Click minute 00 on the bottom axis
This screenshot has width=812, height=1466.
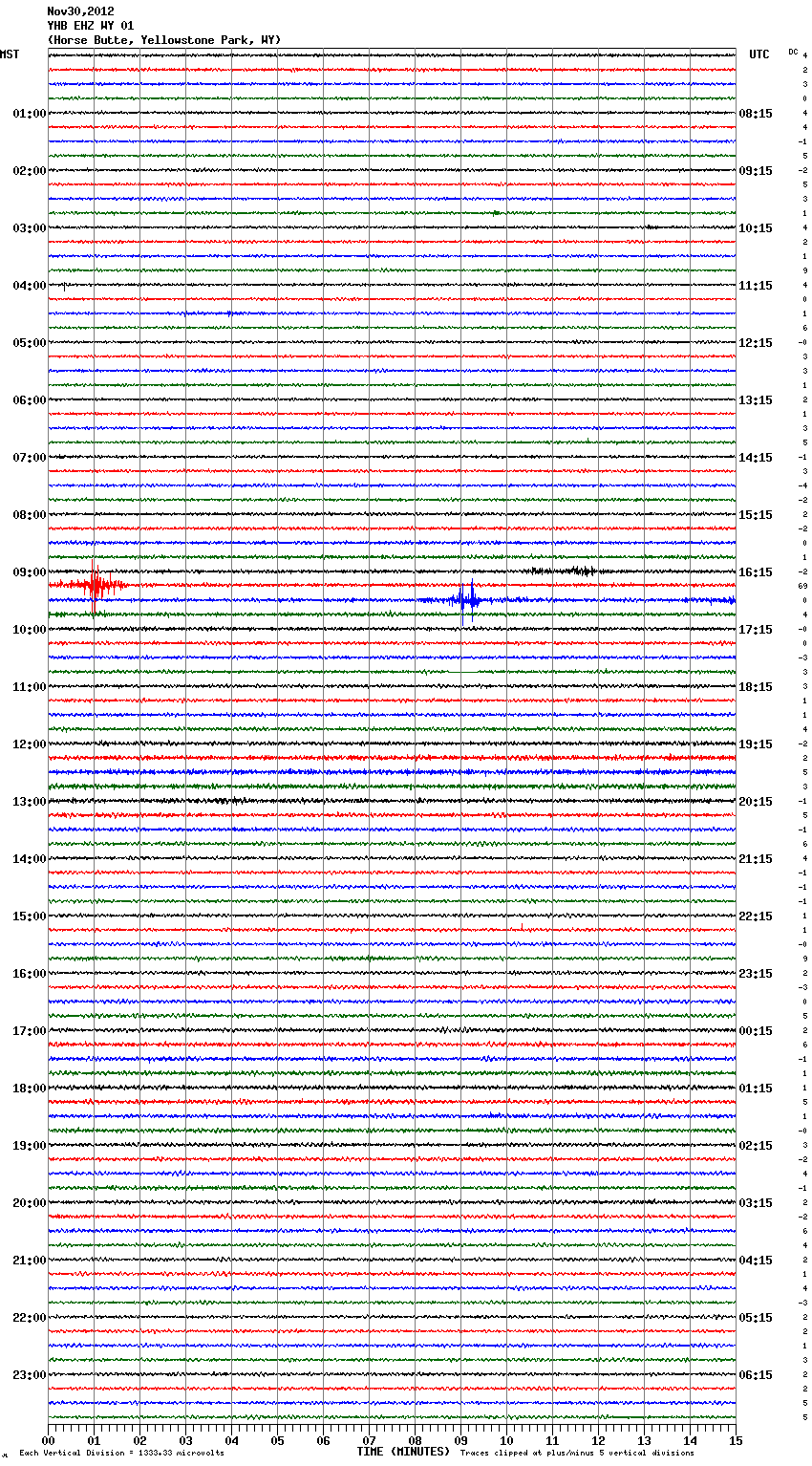click(x=49, y=1441)
